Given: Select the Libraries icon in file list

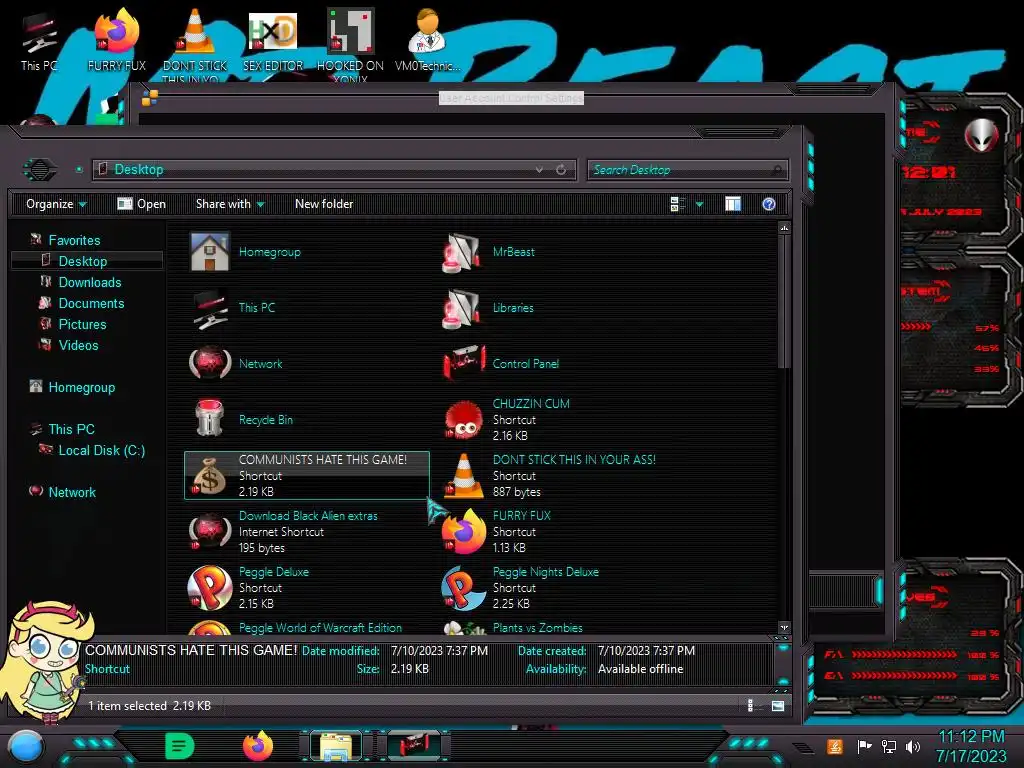Looking at the screenshot, I should point(462,308).
